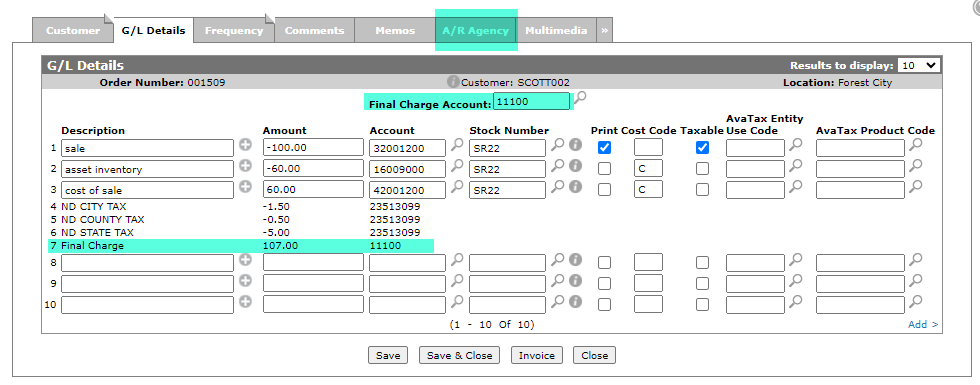
Task: View stock info icon on asset inventory row
Action: point(576,166)
